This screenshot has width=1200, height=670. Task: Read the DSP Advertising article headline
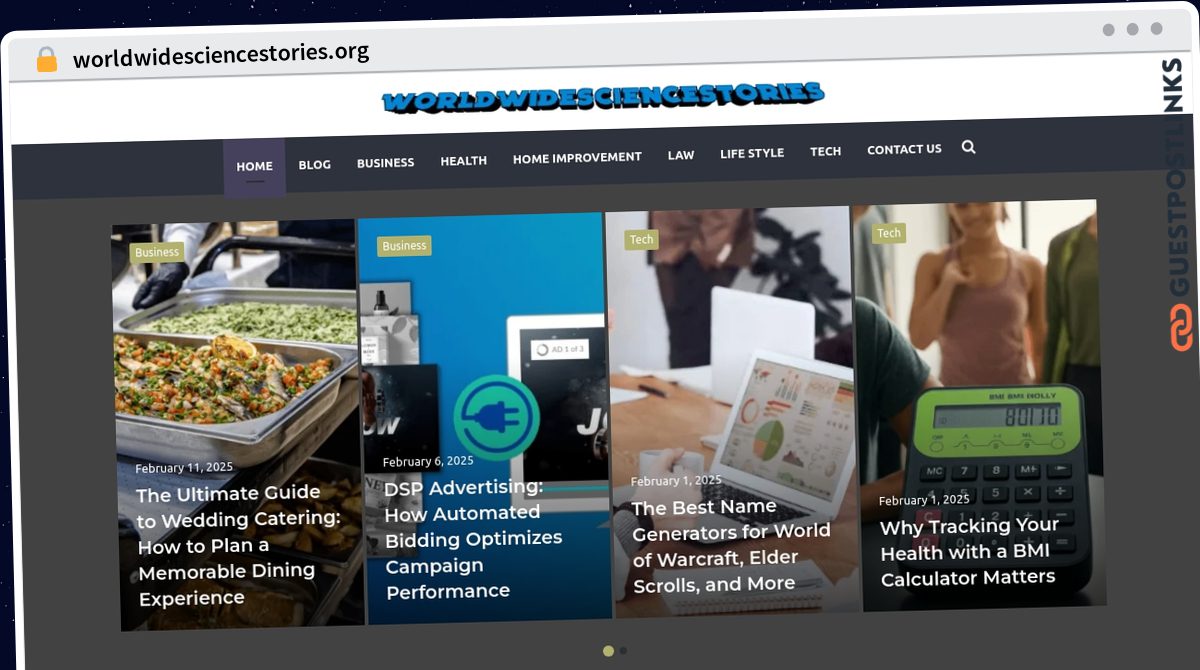pos(474,539)
